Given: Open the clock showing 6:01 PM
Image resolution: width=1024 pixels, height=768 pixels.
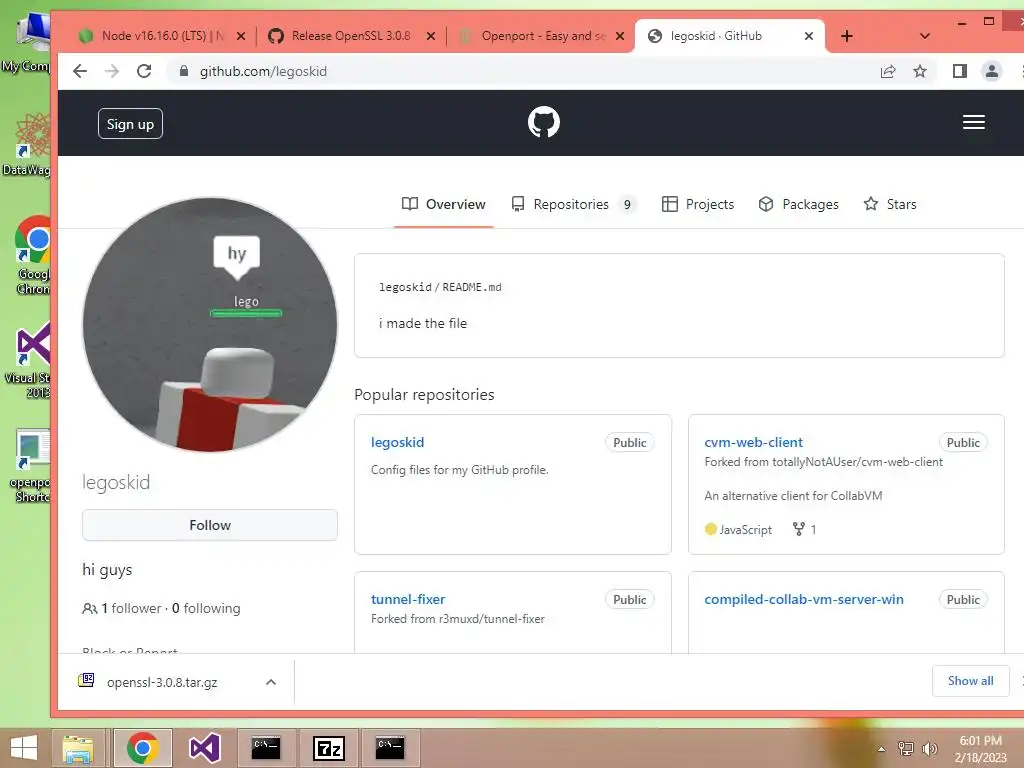Looking at the screenshot, I should click(x=980, y=748).
